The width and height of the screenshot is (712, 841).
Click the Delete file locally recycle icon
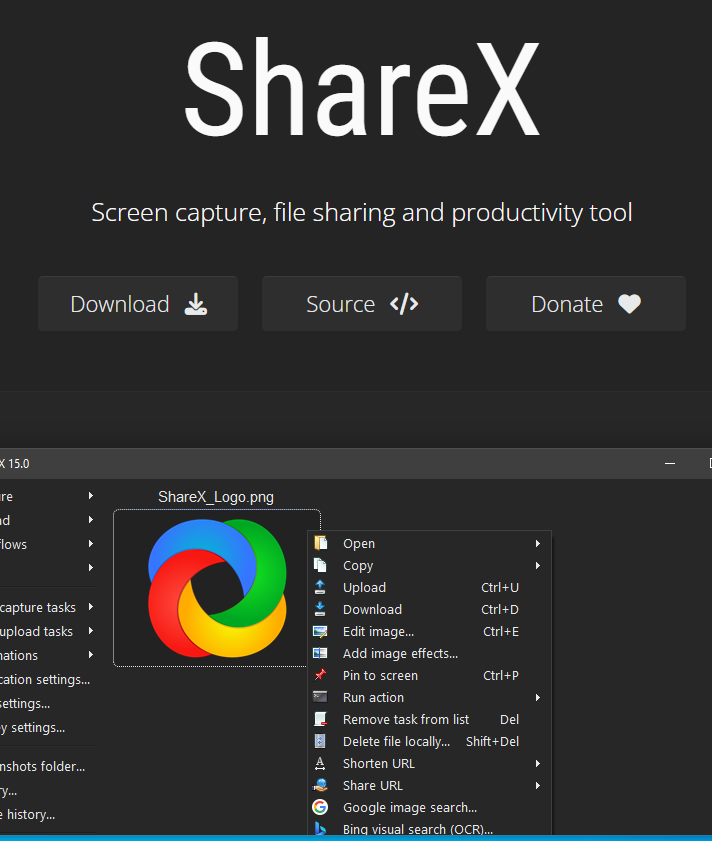(320, 741)
